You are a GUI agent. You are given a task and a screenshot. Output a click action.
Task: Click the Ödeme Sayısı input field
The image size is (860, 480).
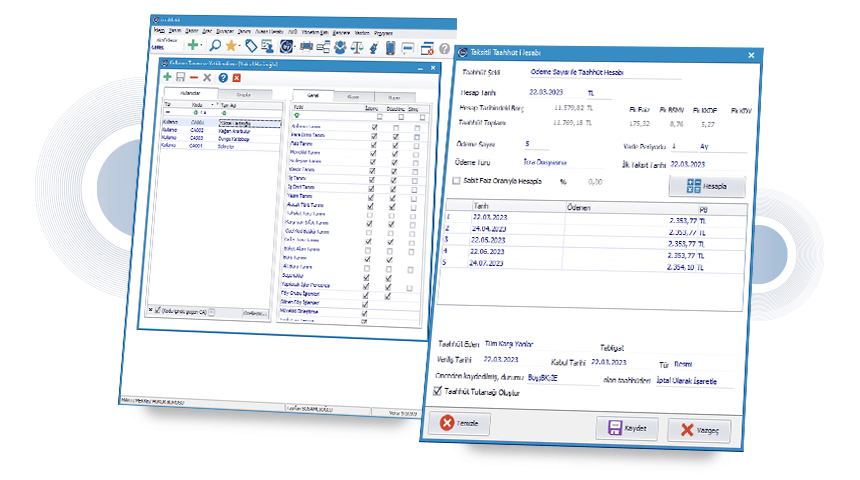[536, 144]
